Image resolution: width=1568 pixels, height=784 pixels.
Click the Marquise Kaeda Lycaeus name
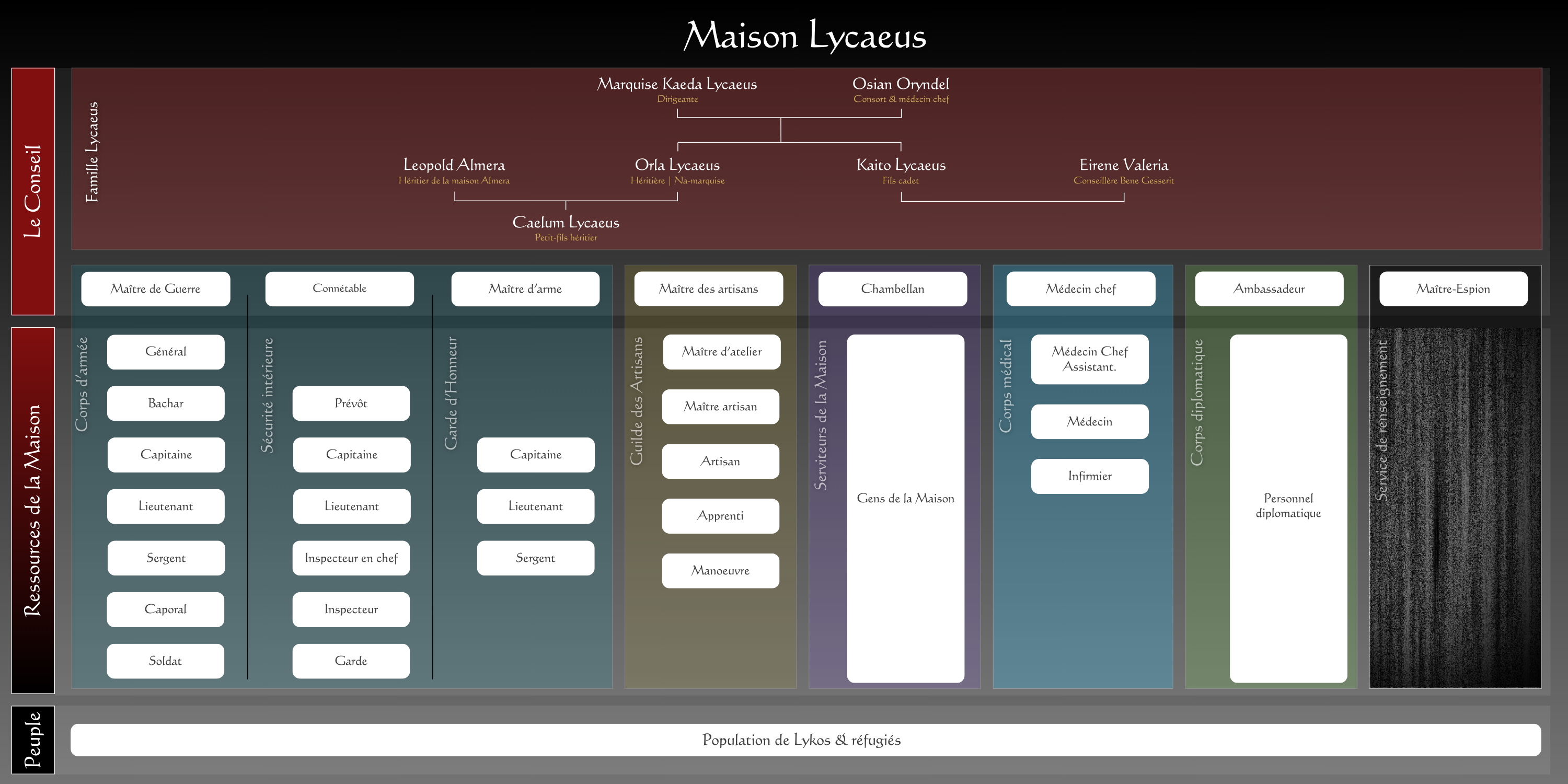[677, 84]
